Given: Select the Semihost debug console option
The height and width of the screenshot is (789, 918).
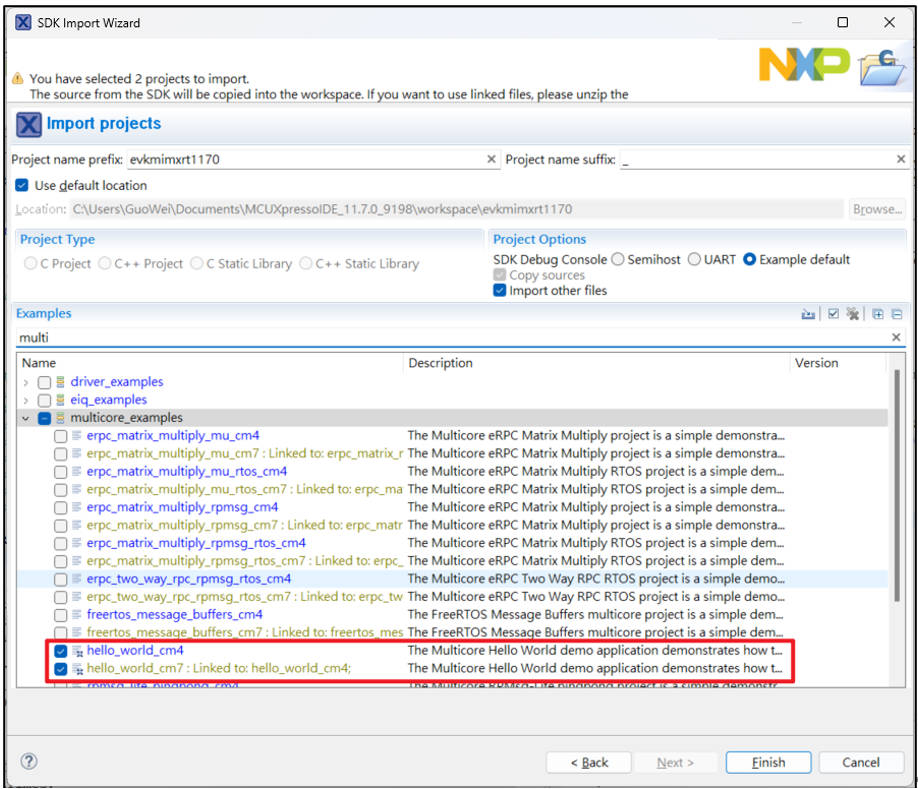Looking at the screenshot, I should 618,260.
